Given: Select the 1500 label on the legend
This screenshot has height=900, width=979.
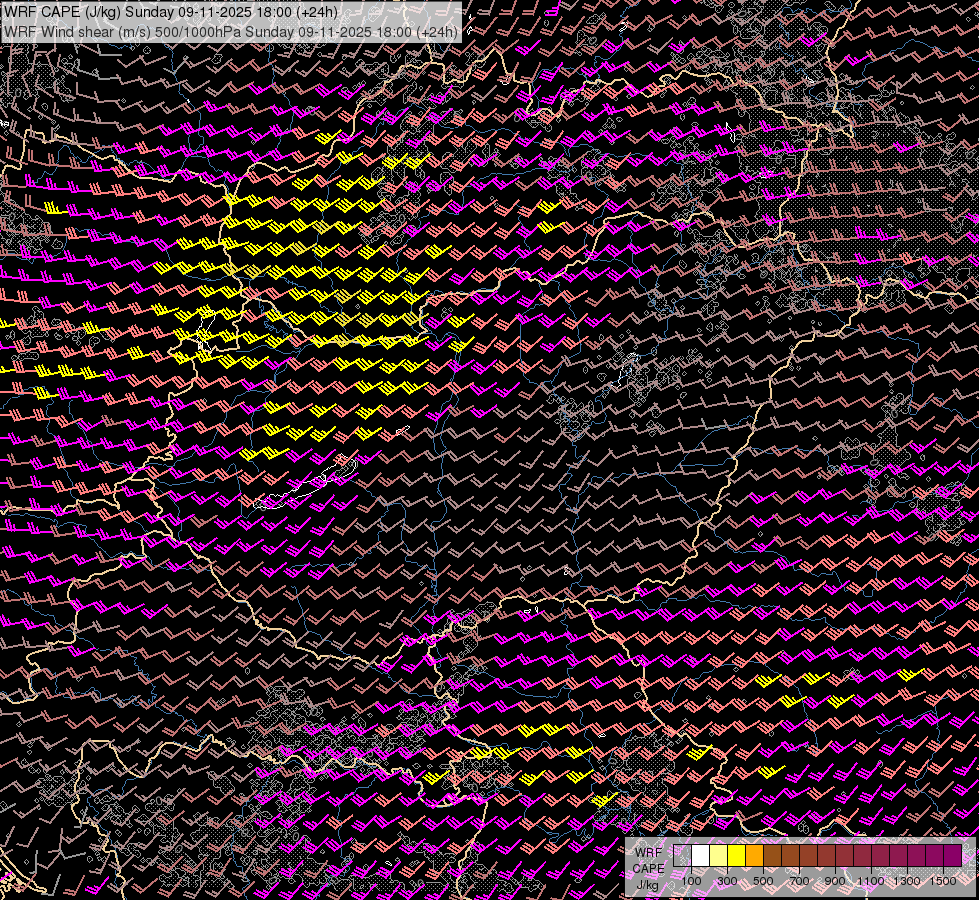Looking at the screenshot, I should (943, 881).
